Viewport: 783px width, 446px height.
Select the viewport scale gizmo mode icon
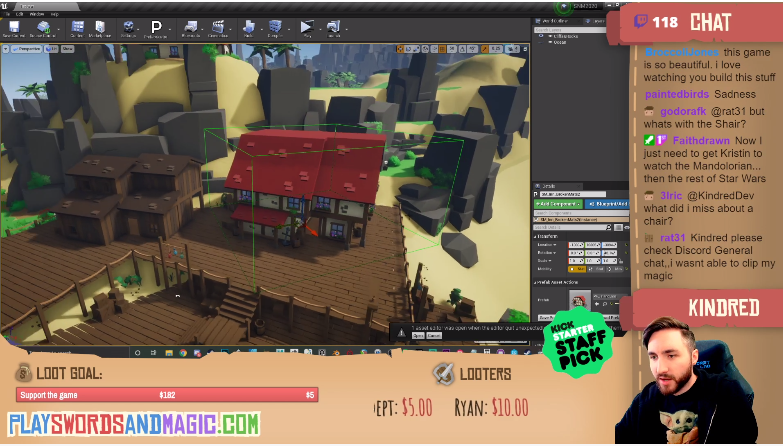click(x=416, y=49)
